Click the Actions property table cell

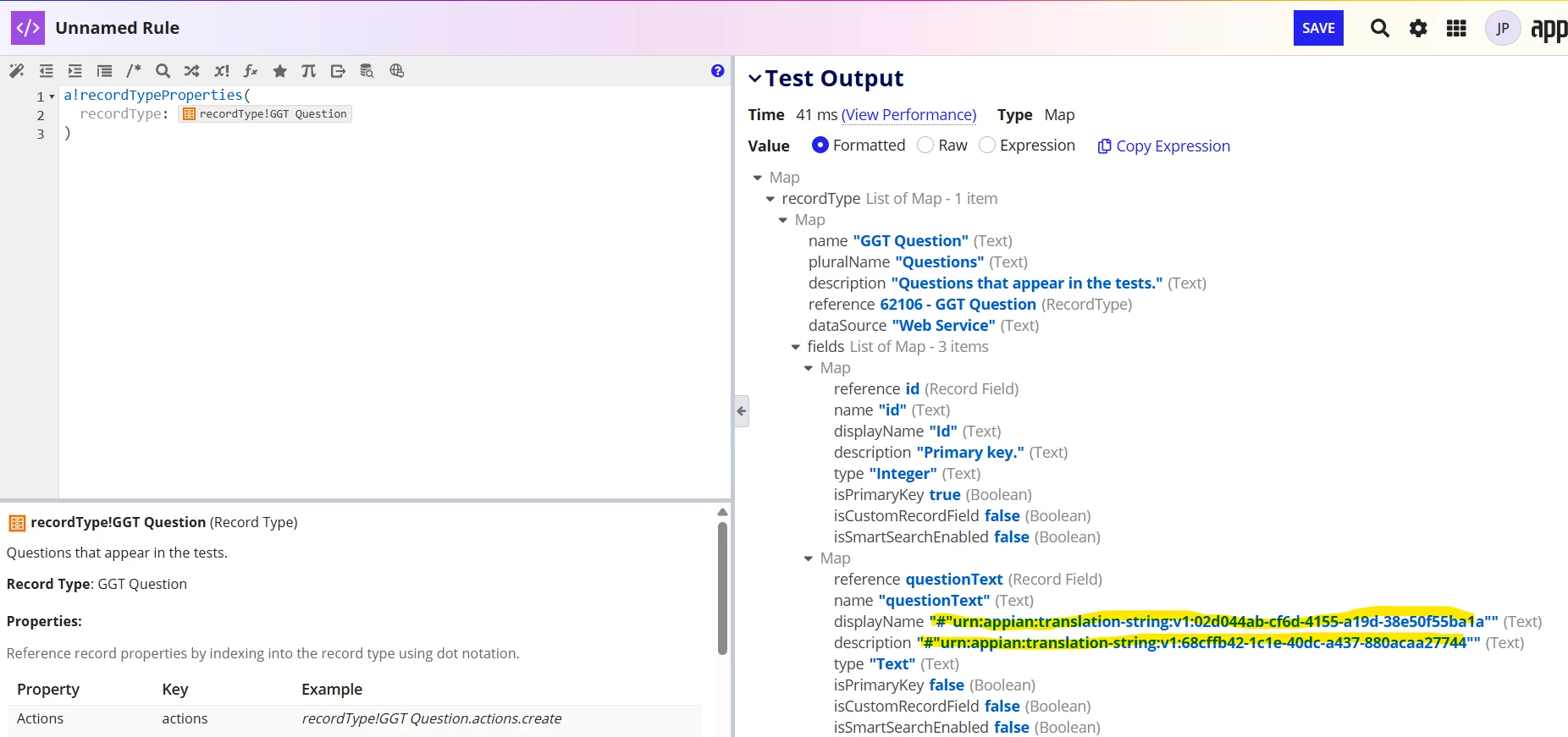(x=40, y=718)
